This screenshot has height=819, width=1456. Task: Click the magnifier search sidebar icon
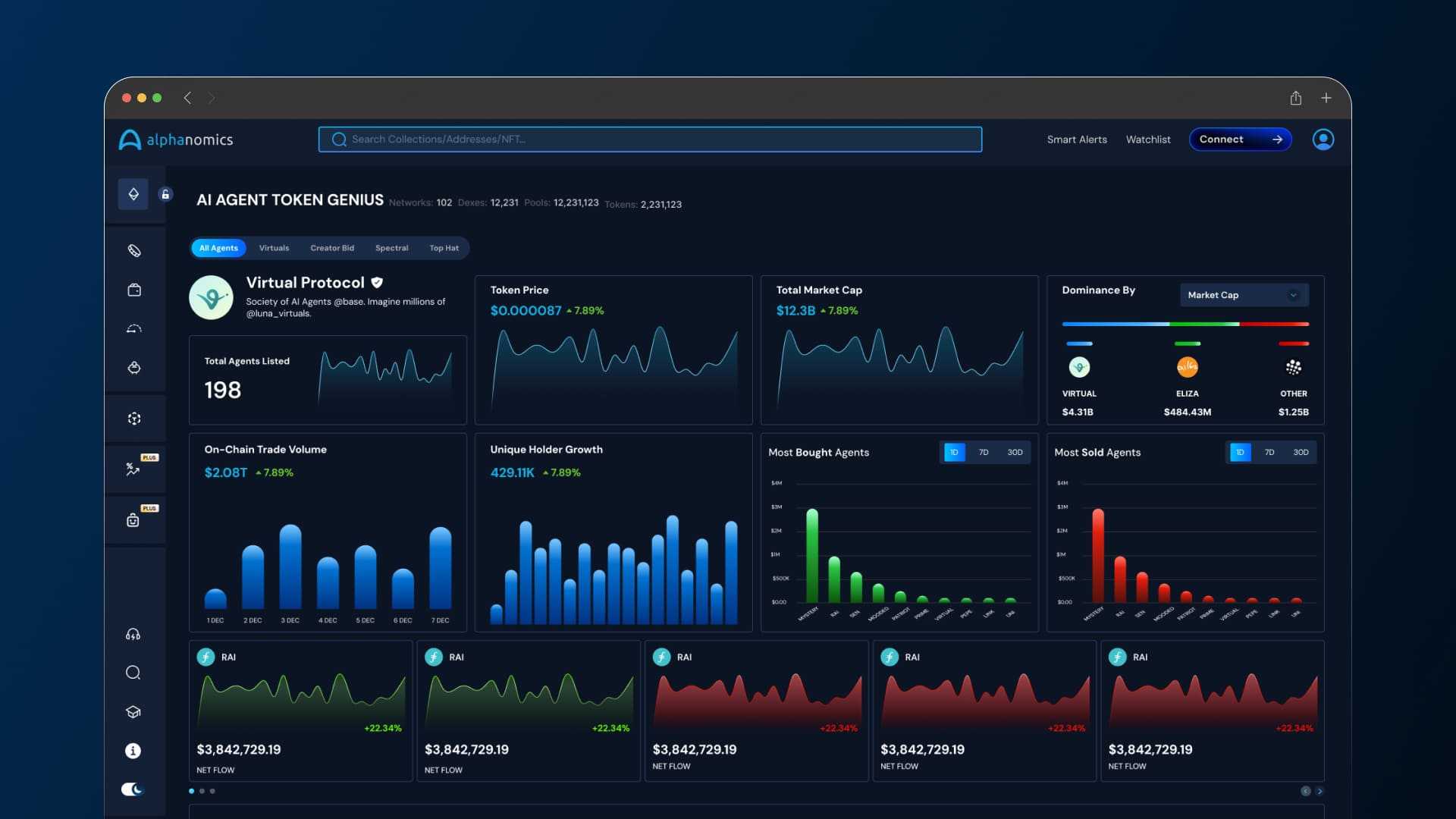[133, 673]
